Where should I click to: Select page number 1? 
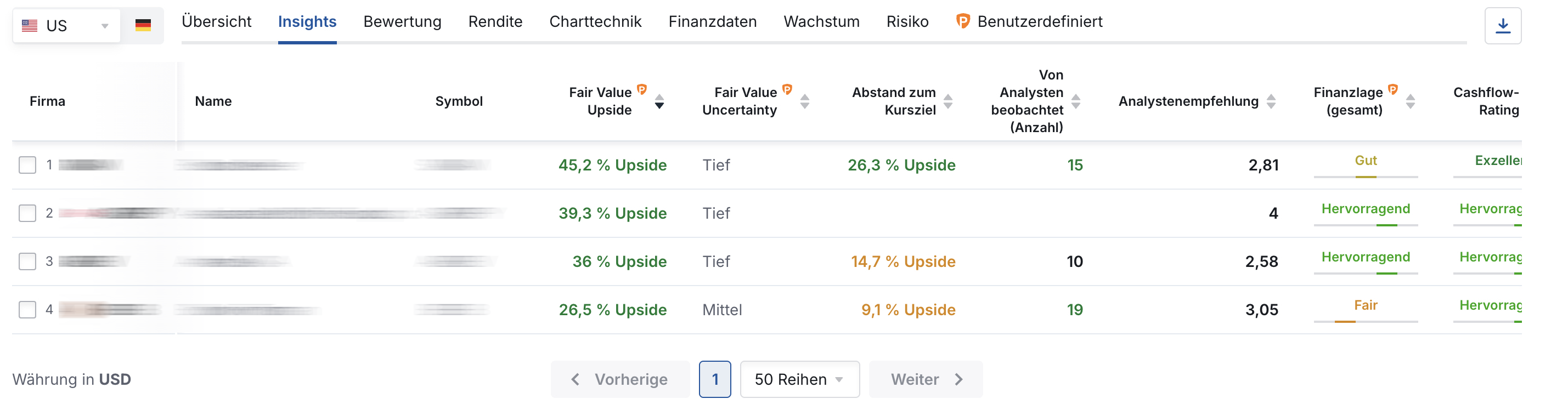715,380
